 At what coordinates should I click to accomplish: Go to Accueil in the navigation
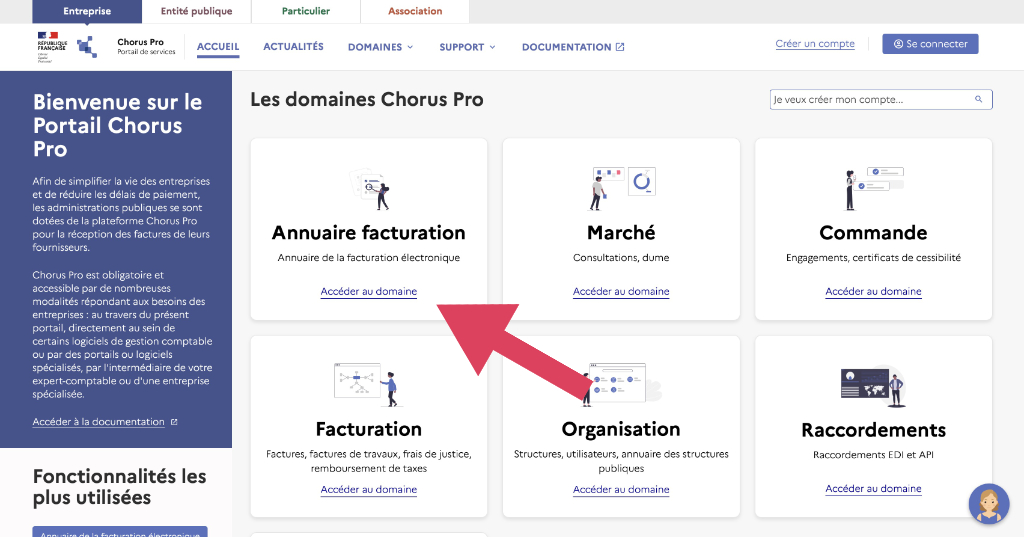click(x=218, y=47)
